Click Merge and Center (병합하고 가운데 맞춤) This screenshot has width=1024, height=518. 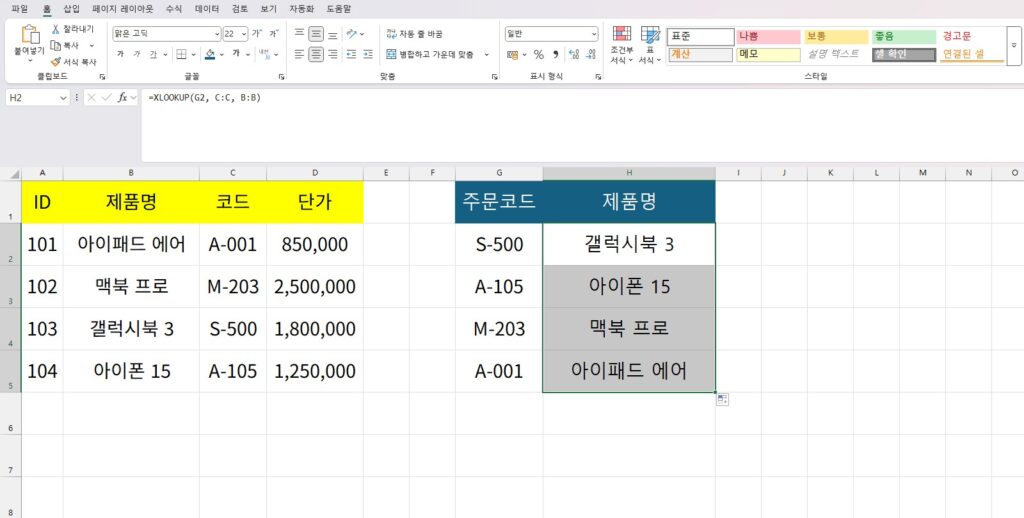point(429,54)
